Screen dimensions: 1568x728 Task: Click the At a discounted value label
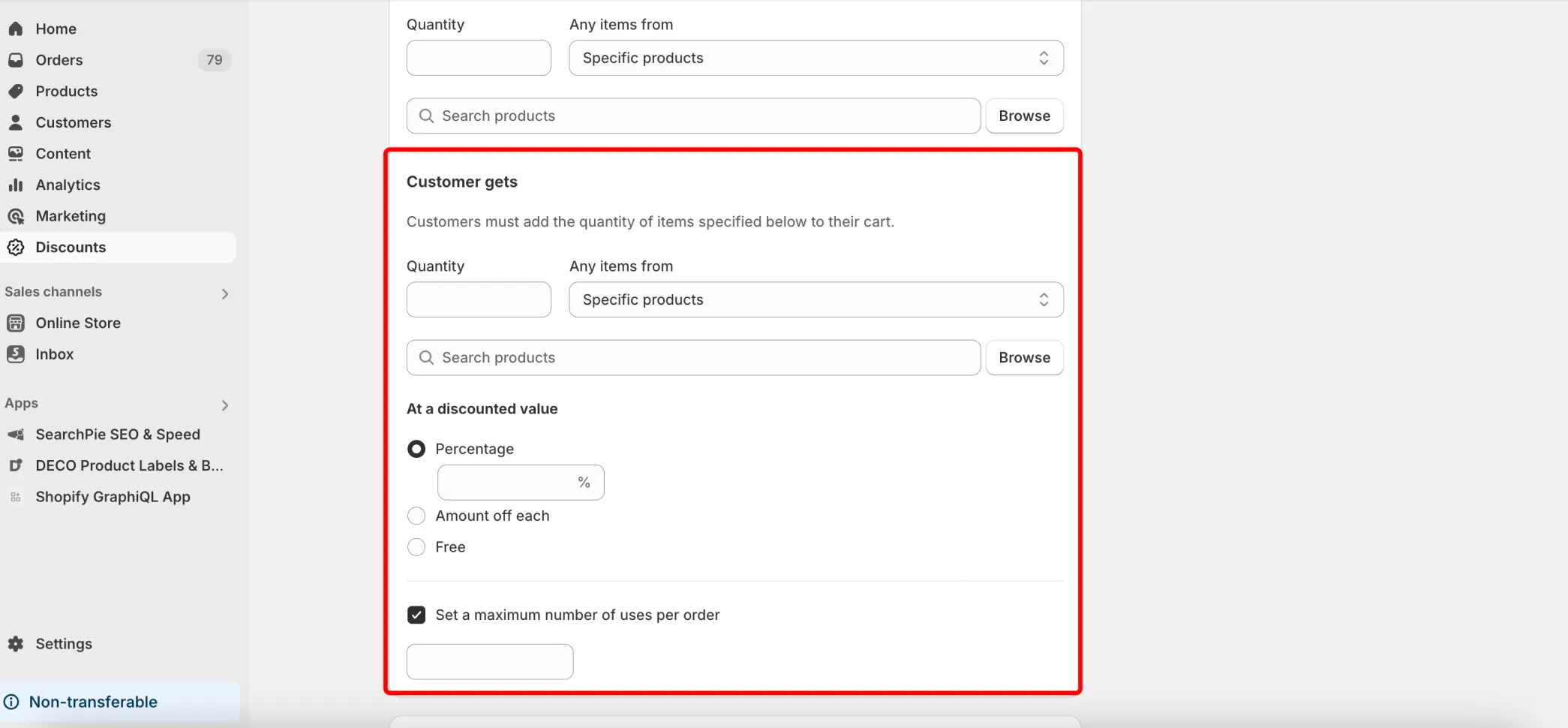[482, 409]
